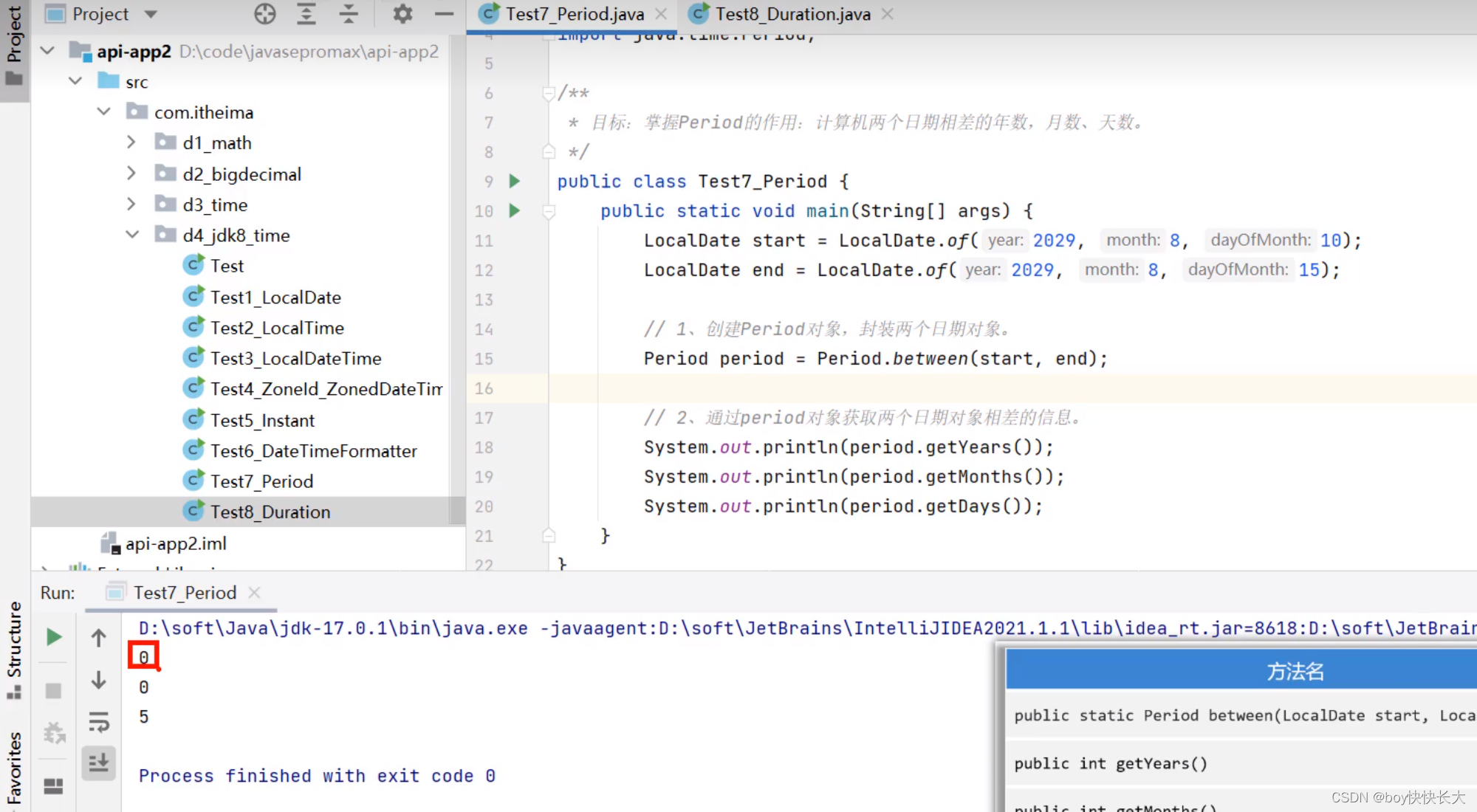
Task: Close the Test7_Period.java editor tab
Action: pyautogui.click(x=662, y=13)
